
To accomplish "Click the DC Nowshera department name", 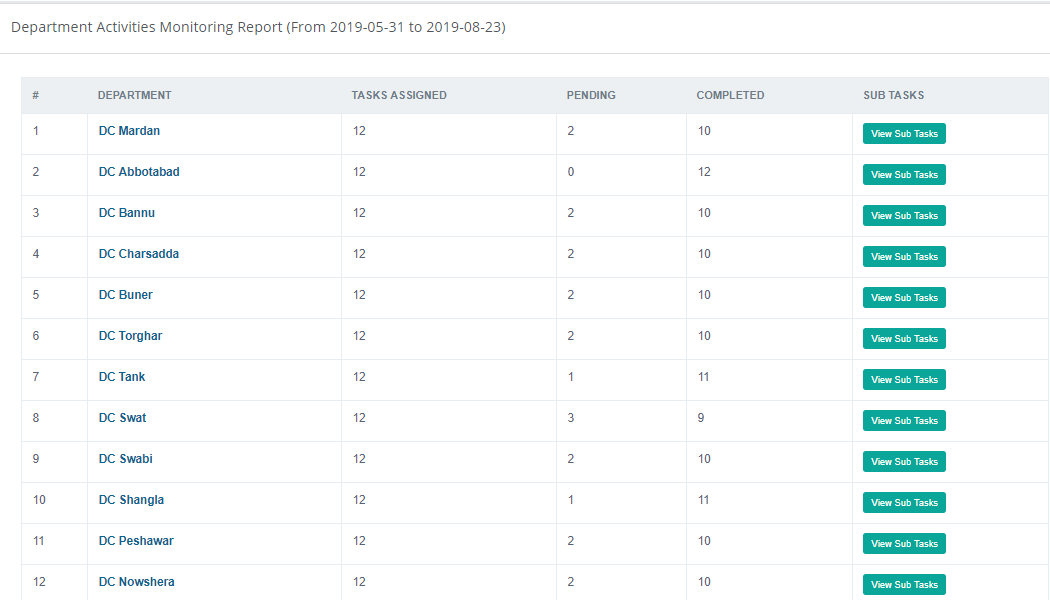I will [x=136, y=582].
